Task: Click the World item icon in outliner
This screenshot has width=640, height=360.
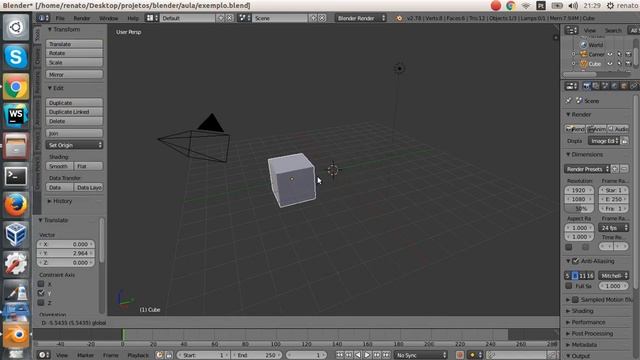Action: [584, 45]
